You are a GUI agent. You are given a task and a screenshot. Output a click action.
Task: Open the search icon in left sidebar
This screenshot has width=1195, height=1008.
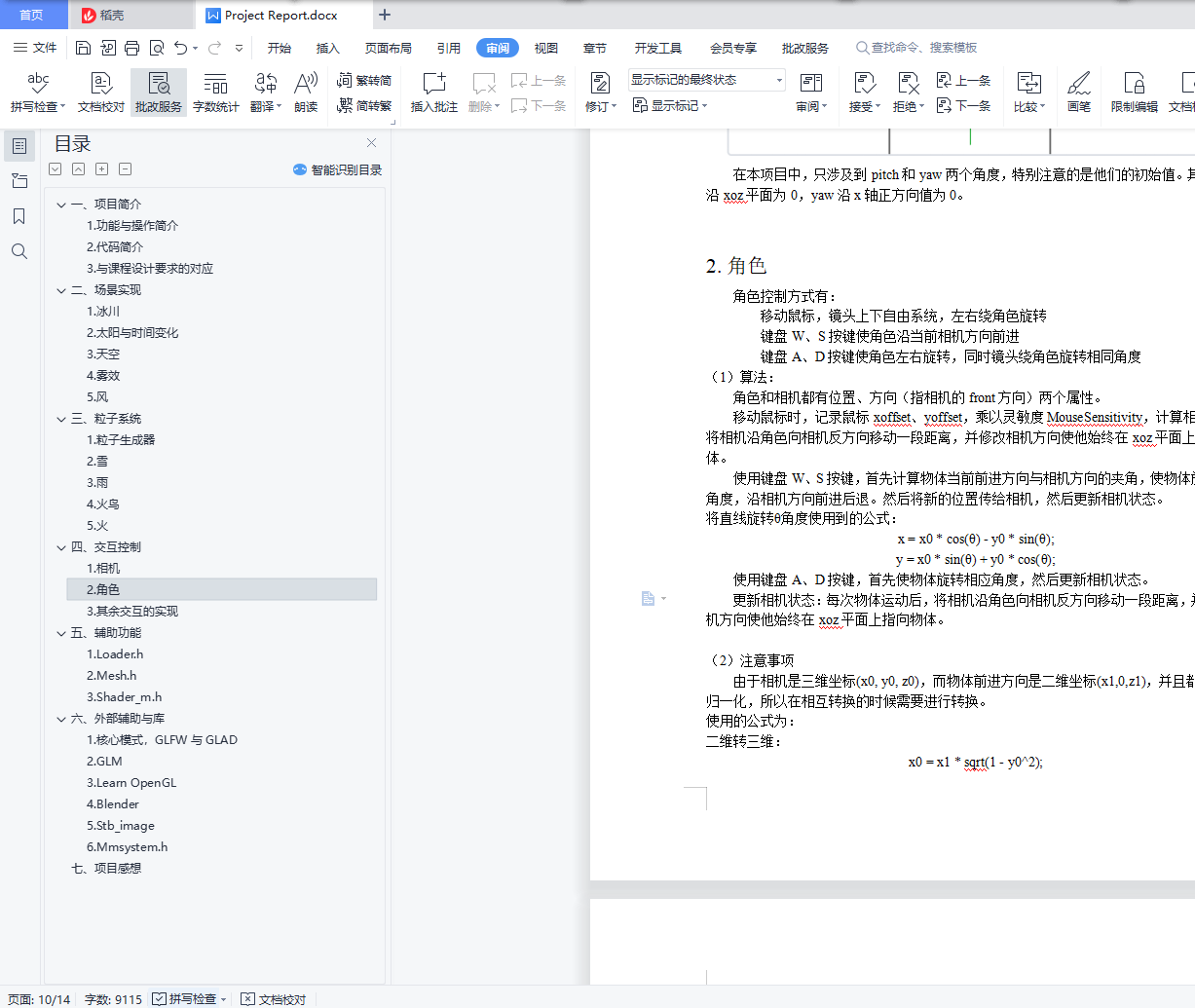tap(19, 251)
